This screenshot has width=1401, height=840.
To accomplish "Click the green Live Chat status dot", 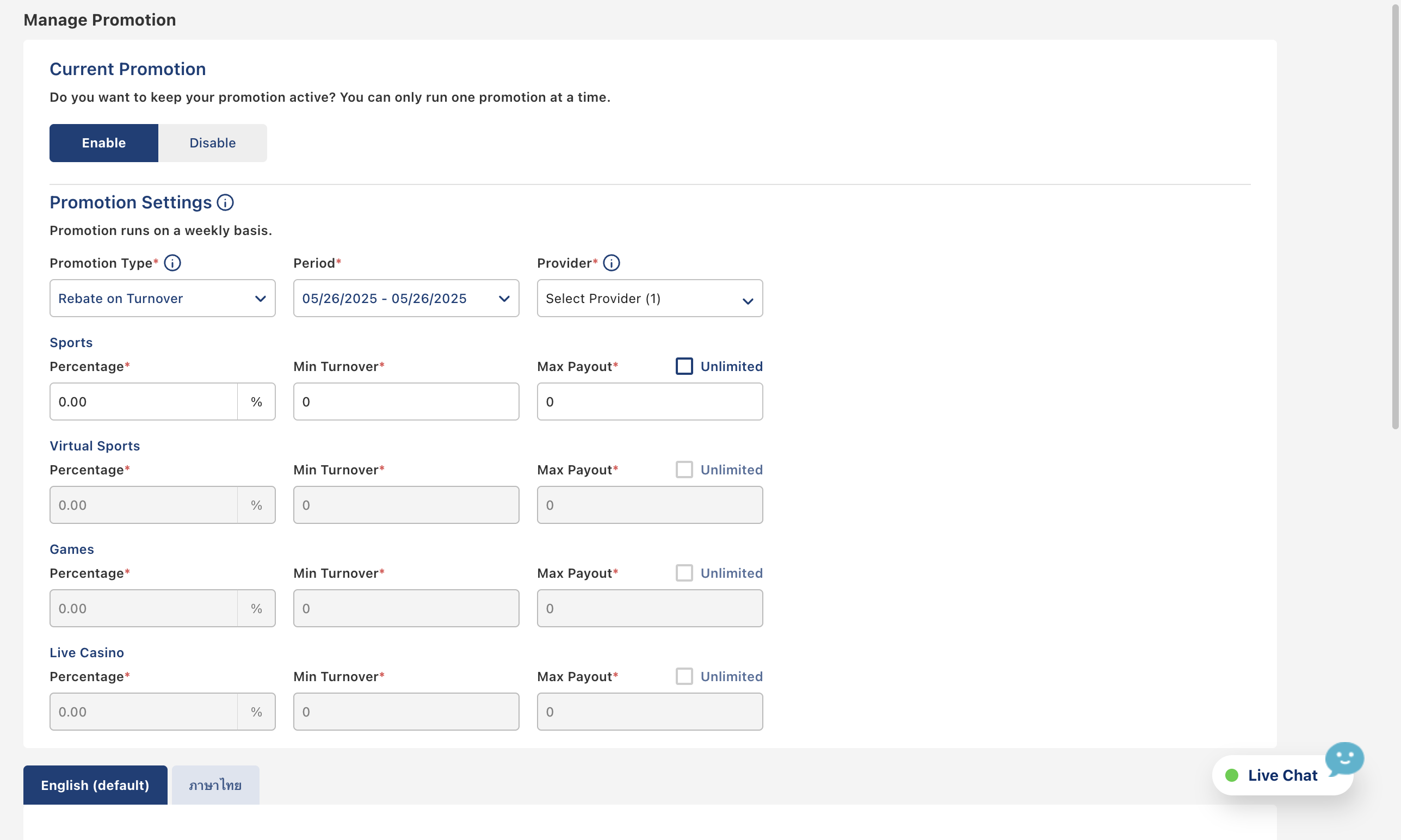I will pyautogui.click(x=1231, y=775).
